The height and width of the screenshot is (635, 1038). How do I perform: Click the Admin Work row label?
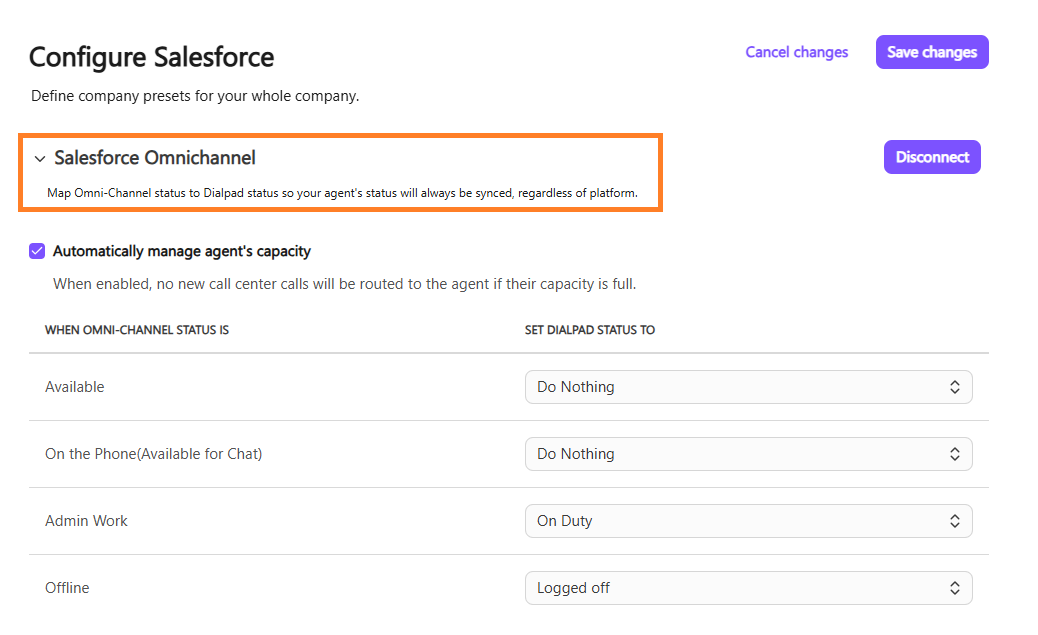point(86,521)
